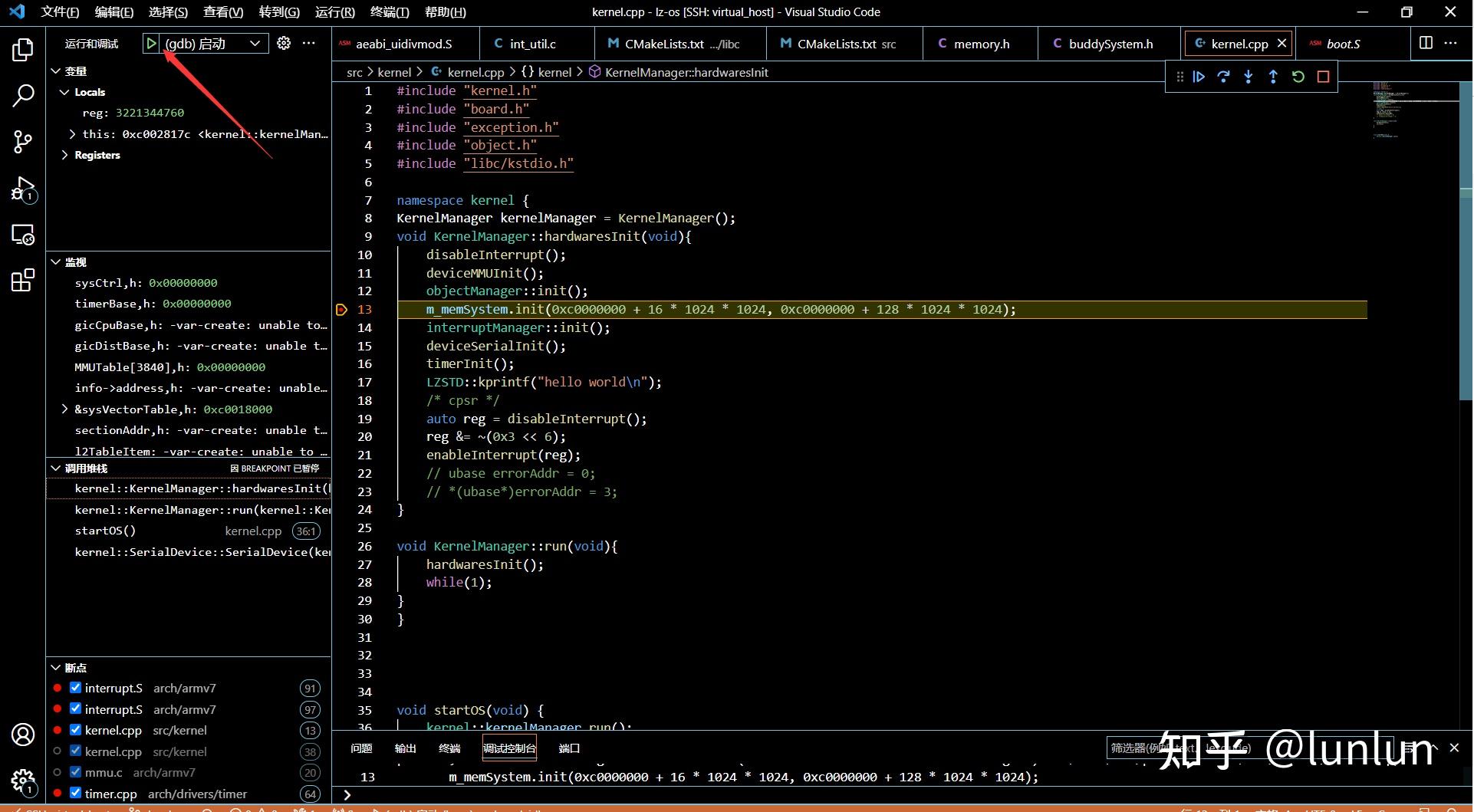Open debug view more actions ellipsis
Image resolution: width=1474 pixels, height=812 pixels.
(309, 43)
